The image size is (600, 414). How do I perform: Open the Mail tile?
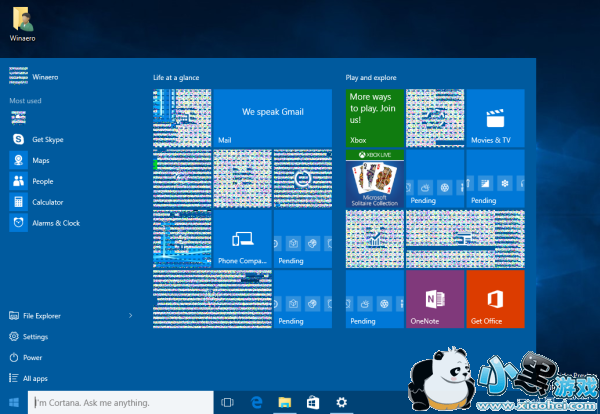pos(273,118)
